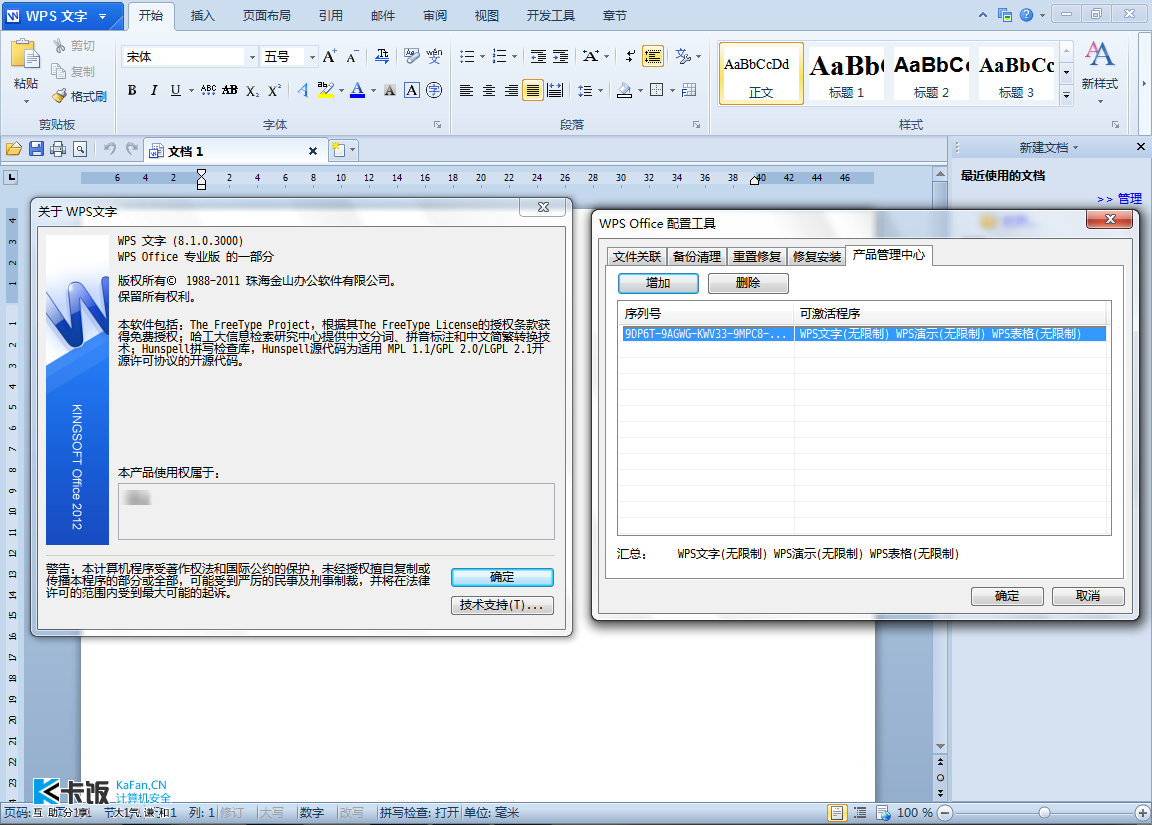This screenshot has width=1152, height=825.
Task: Click the grow font size icon
Action: [x=330, y=57]
